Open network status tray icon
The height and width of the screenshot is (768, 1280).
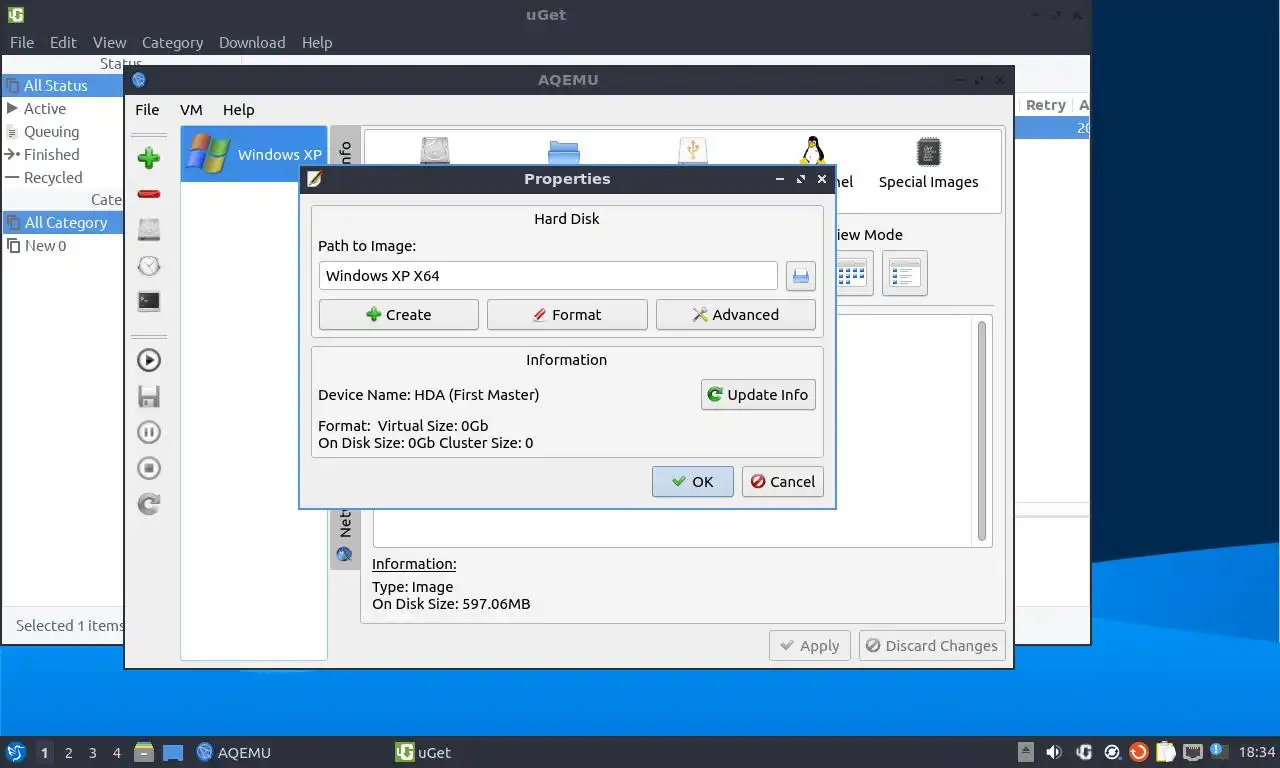[1192, 752]
